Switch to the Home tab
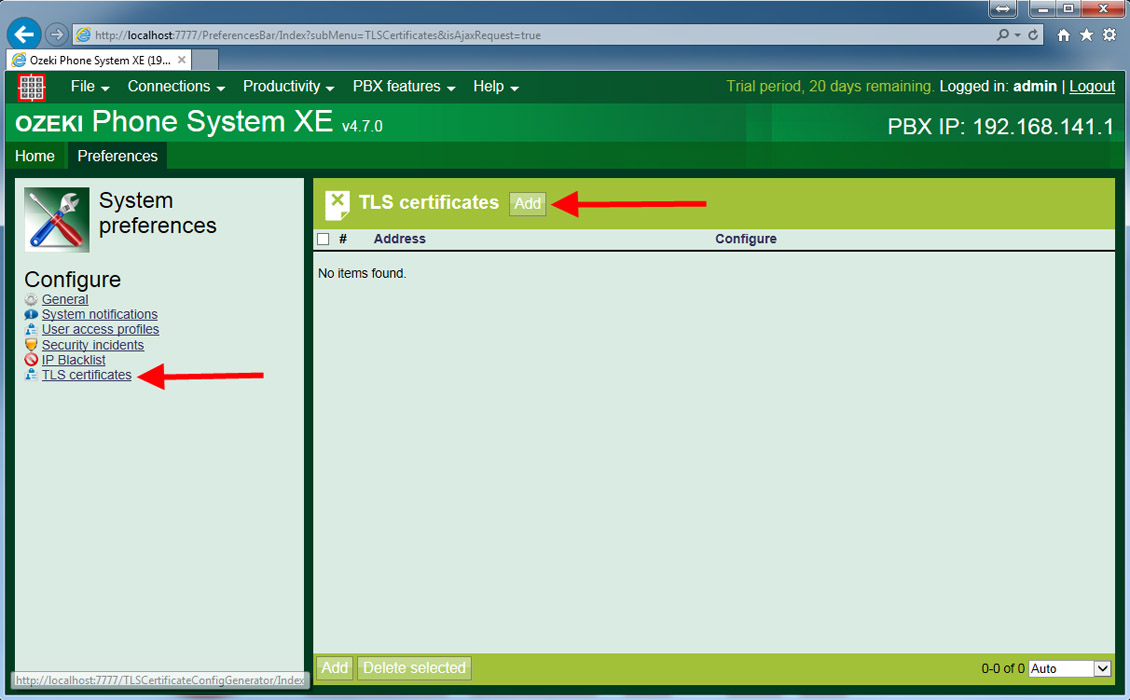1130x700 pixels. tap(35, 156)
